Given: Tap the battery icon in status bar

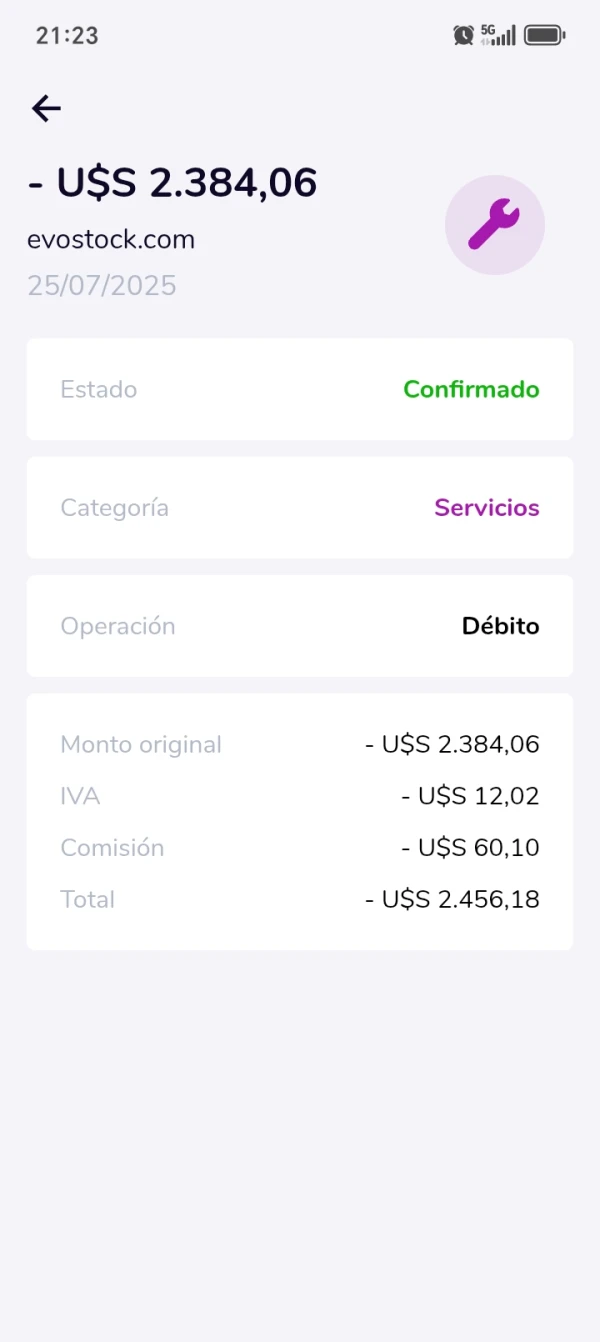Looking at the screenshot, I should [545, 35].
